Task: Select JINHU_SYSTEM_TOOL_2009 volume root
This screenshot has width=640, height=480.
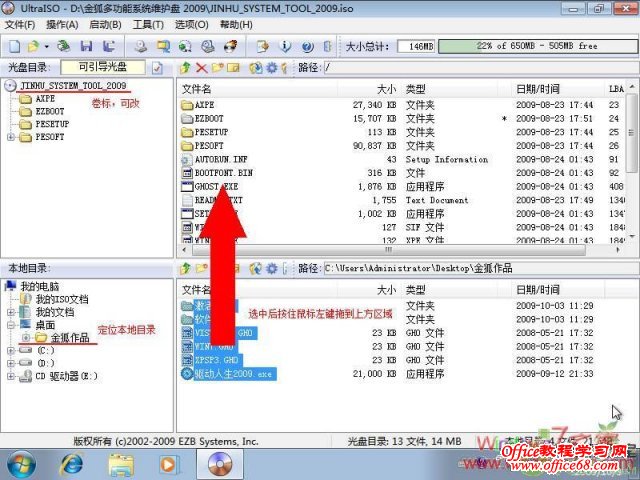Action: (x=73, y=86)
